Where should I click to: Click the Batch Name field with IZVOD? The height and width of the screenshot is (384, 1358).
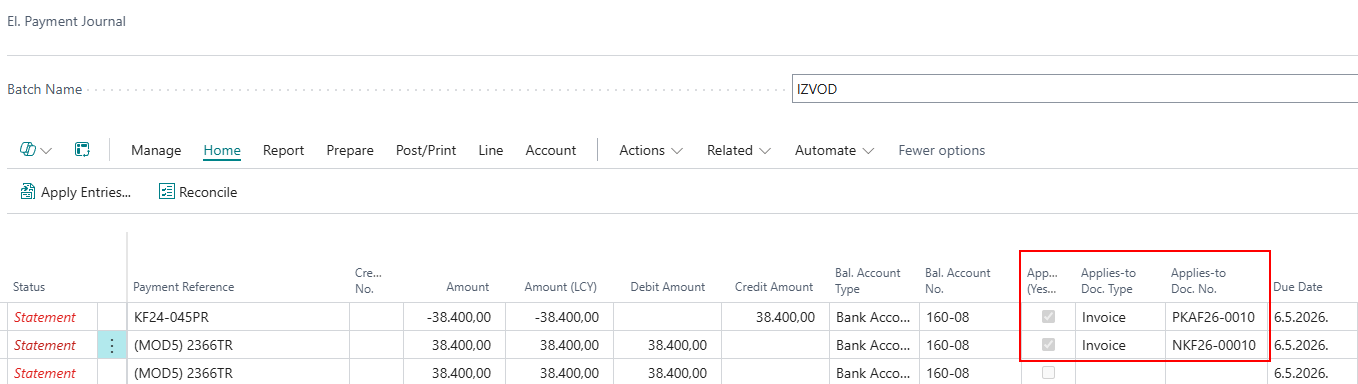[1074, 88]
